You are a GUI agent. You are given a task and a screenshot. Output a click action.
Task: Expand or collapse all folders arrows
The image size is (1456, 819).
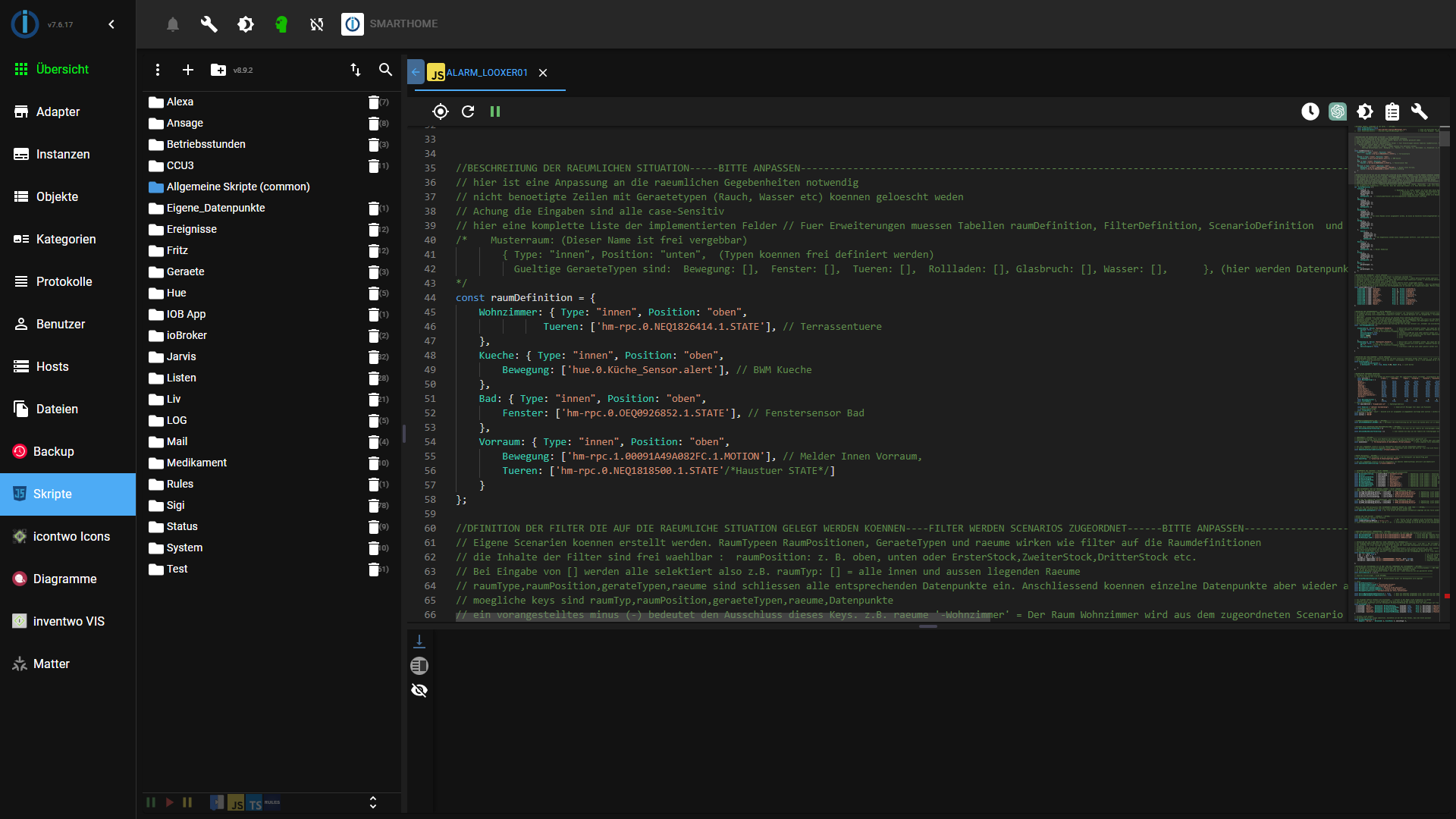pyautogui.click(x=373, y=802)
